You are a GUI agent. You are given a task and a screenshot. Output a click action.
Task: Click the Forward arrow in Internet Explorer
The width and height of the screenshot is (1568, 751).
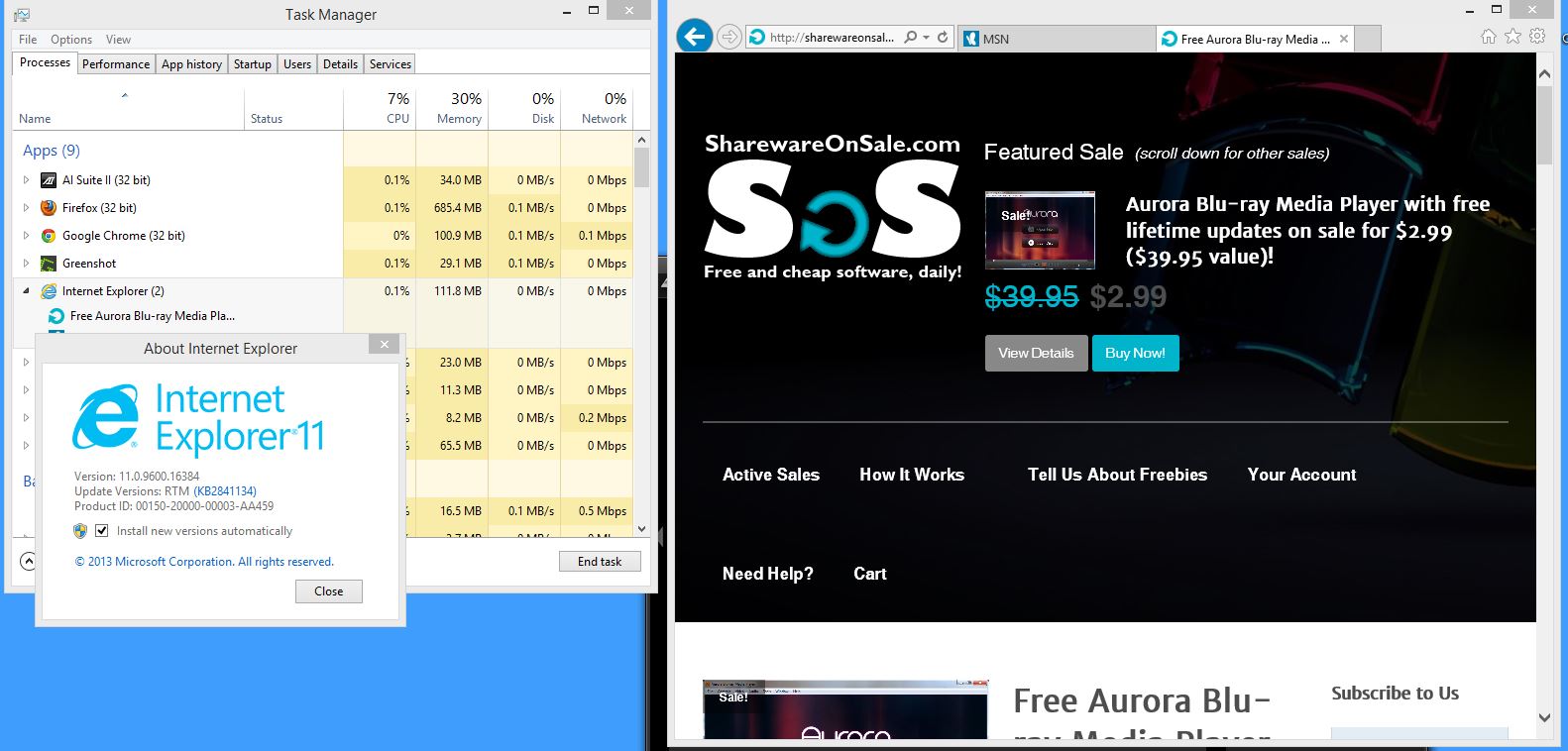pyautogui.click(x=728, y=38)
